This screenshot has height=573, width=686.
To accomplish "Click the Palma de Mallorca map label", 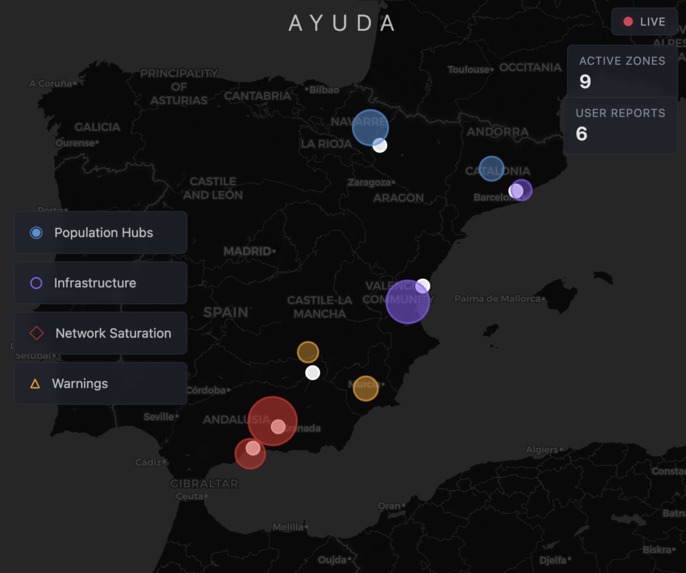I will [500, 299].
